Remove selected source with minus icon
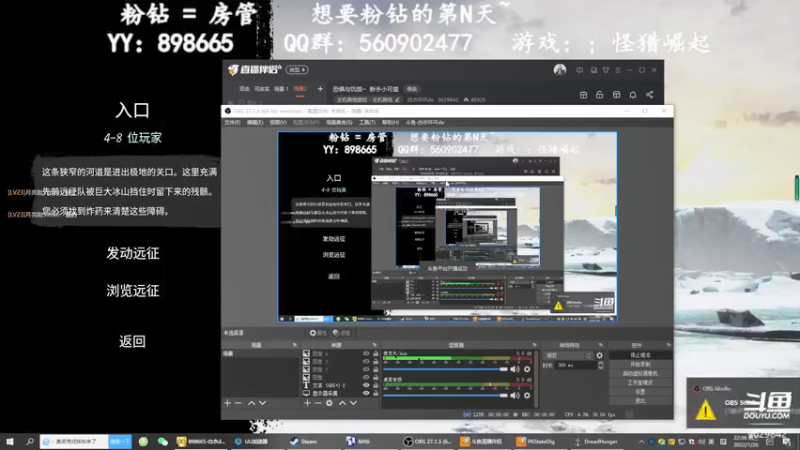This screenshot has width=800, height=450. point(318,403)
